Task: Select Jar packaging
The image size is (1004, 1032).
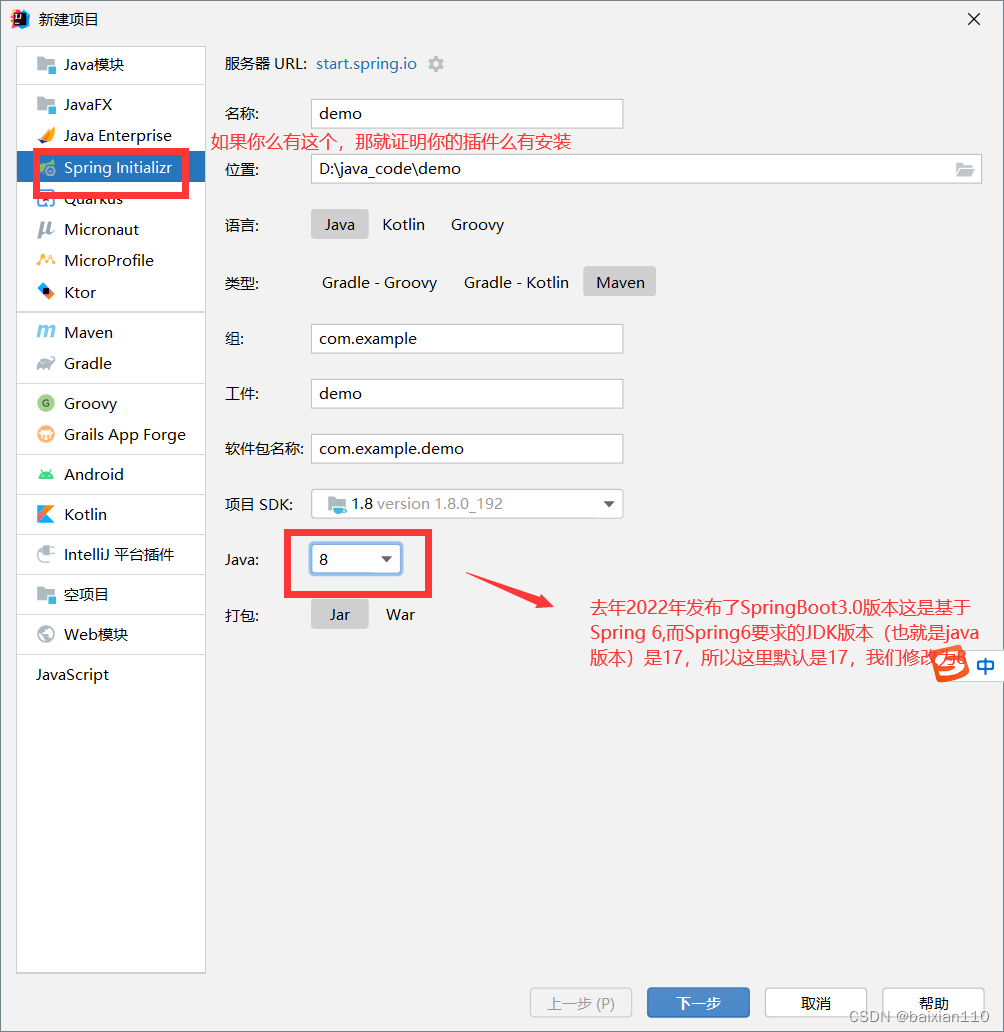Action: point(340,614)
